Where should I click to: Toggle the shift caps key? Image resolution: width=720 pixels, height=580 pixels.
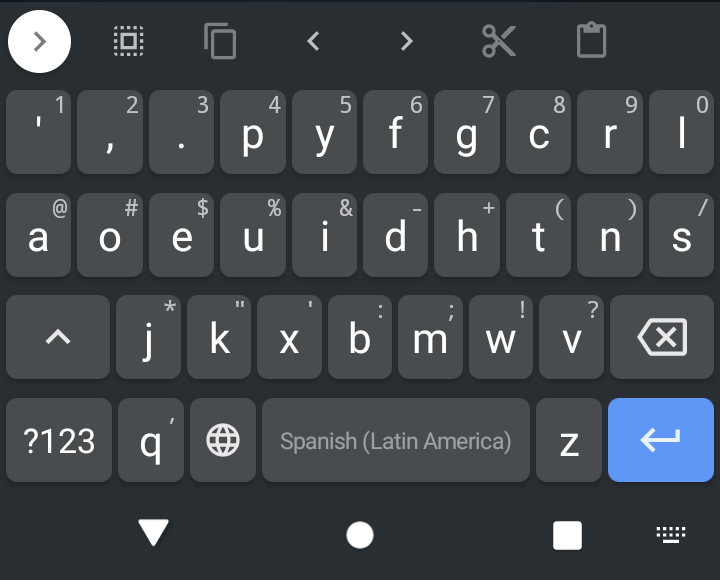(x=58, y=337)
